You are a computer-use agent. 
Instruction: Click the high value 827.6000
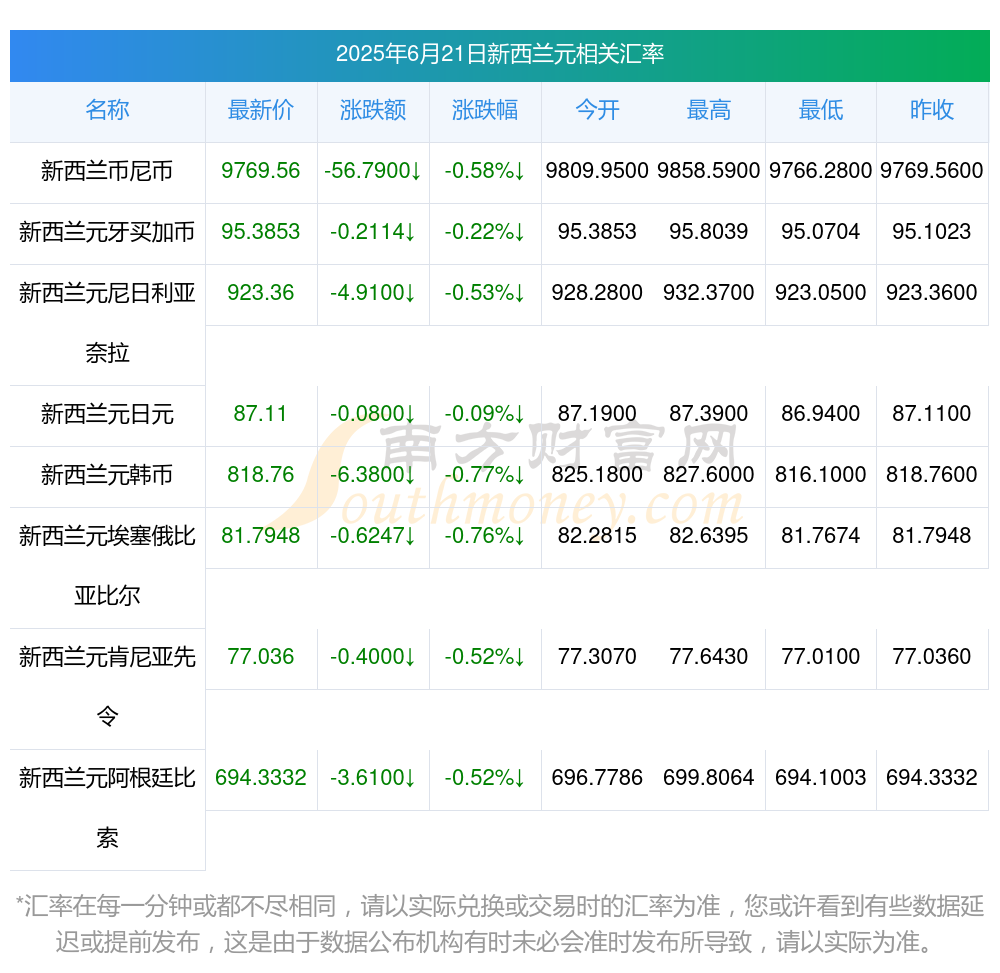tap(709, 475)
